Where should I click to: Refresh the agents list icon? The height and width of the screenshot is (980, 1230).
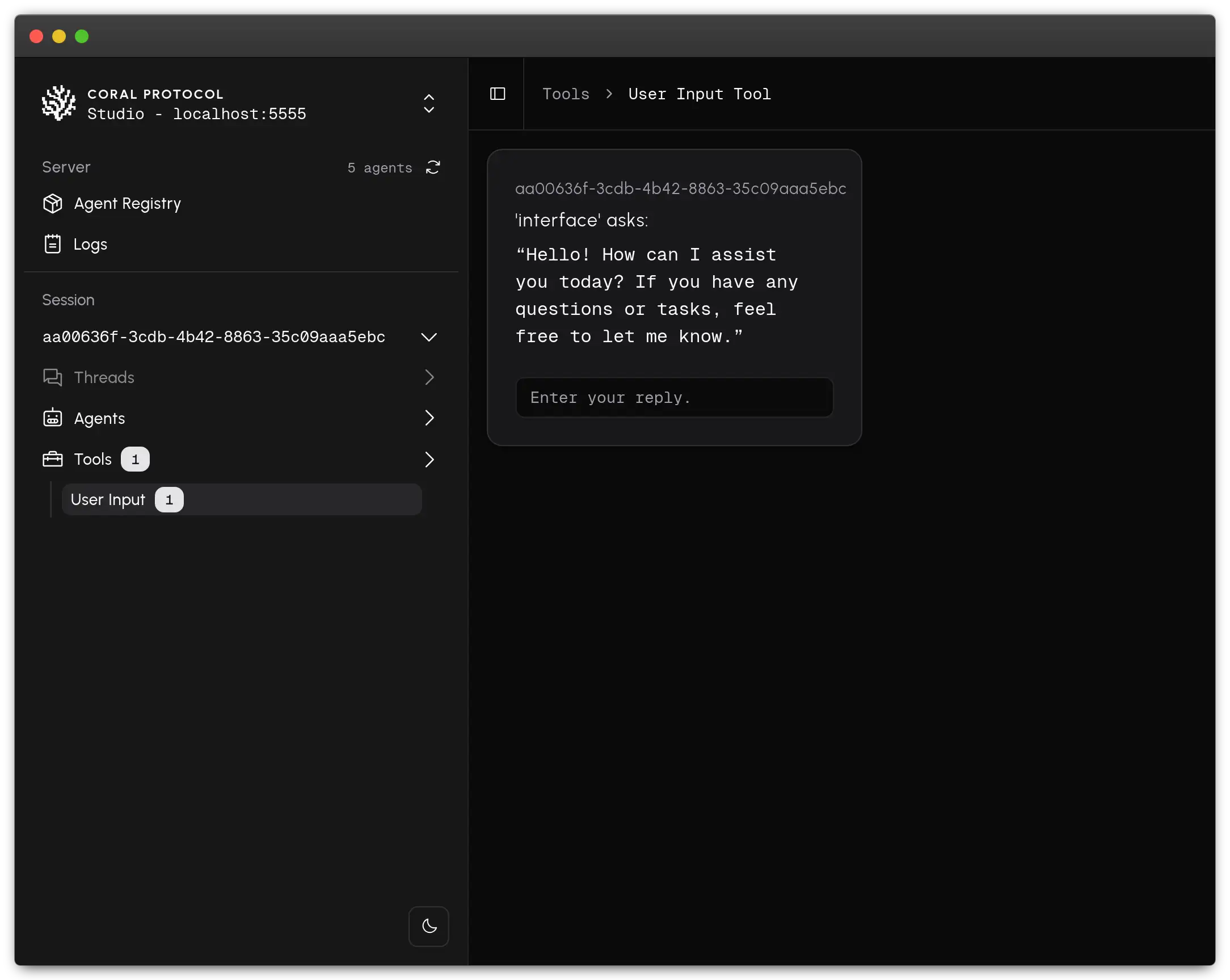[433, 167]
